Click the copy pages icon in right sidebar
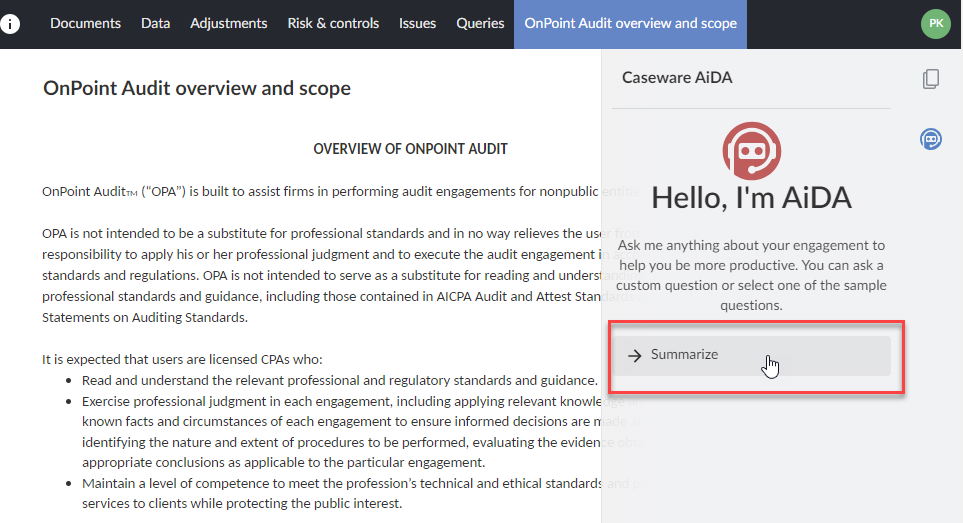Image resolution: width=963 pixels, height=523 pixels. pyautogui.click(x=931, y=79)
